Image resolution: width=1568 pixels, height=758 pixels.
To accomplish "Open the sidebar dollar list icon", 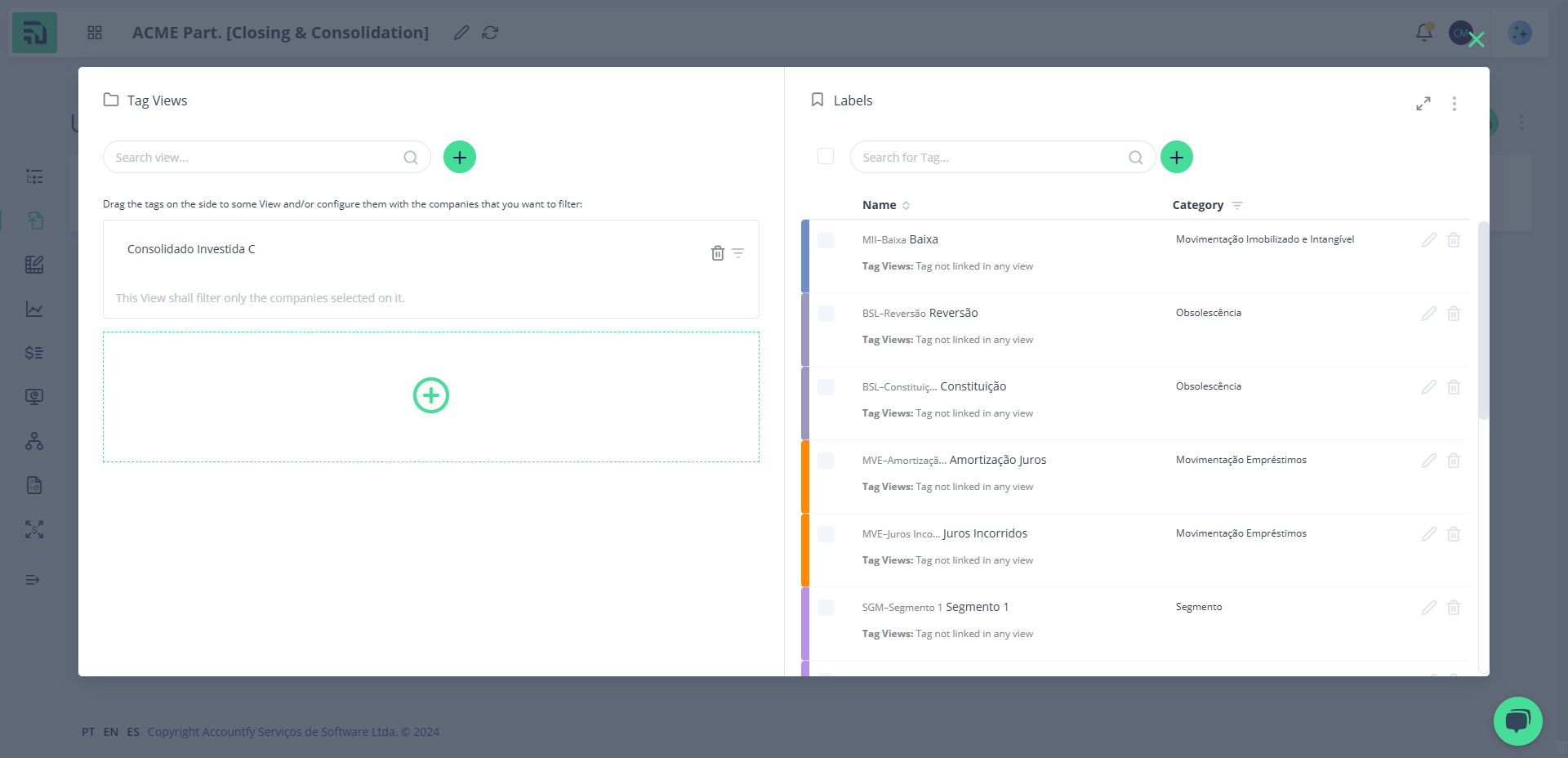I will click(34, 353).
